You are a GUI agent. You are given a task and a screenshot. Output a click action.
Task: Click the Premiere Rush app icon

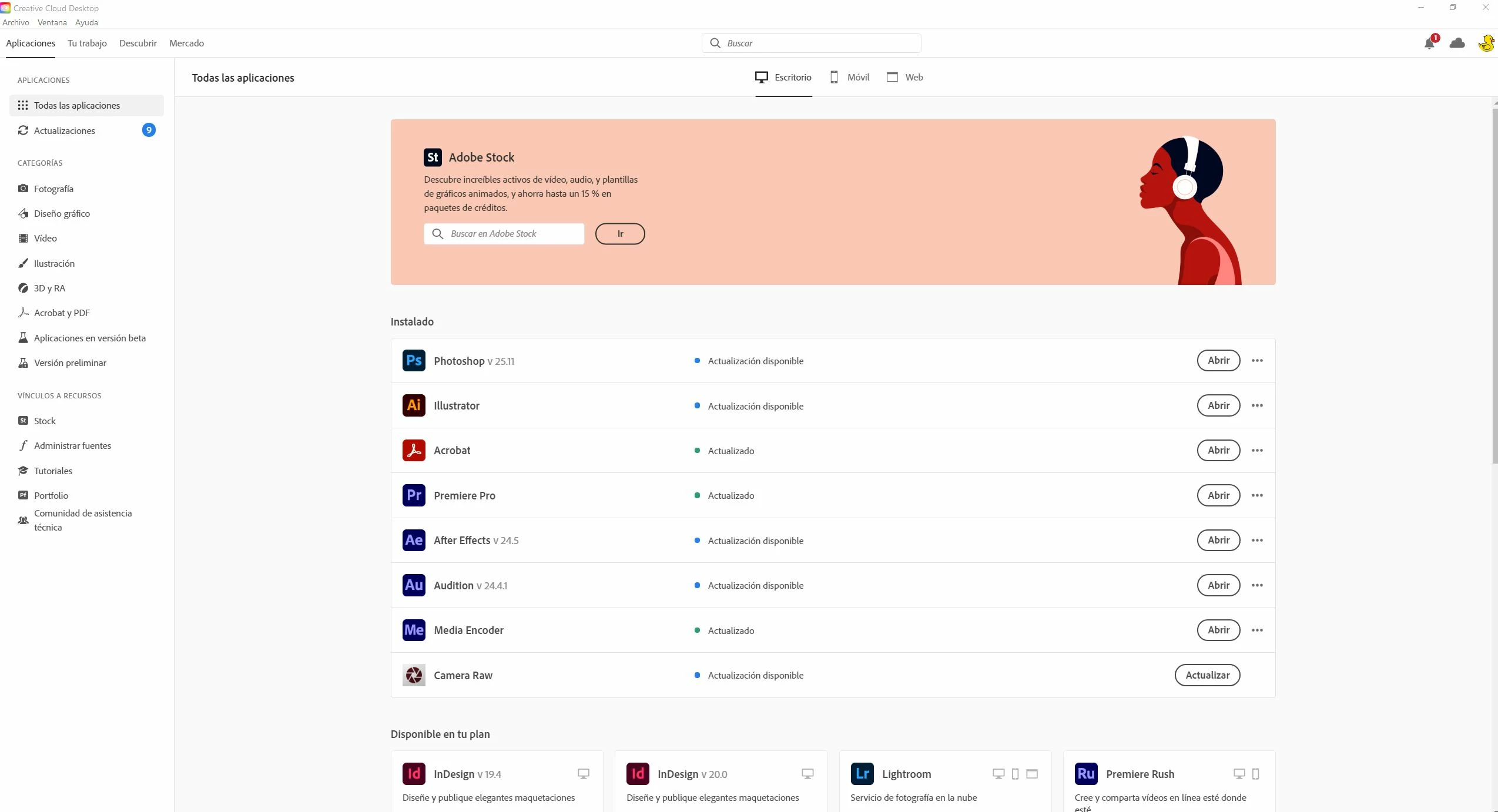pos(1086,774)
